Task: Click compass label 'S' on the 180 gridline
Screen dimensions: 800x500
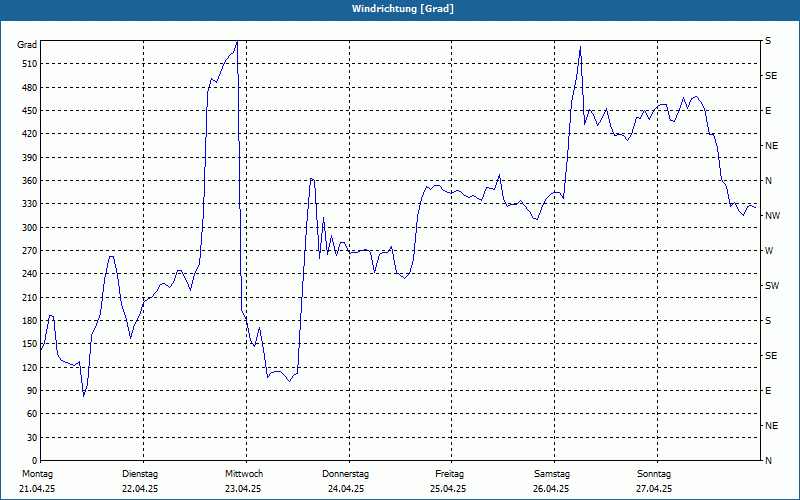Action: (768, 321)
